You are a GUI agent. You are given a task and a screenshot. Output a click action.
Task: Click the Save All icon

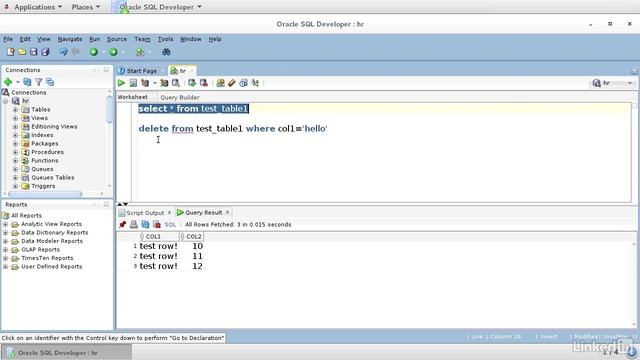(45, 52)
